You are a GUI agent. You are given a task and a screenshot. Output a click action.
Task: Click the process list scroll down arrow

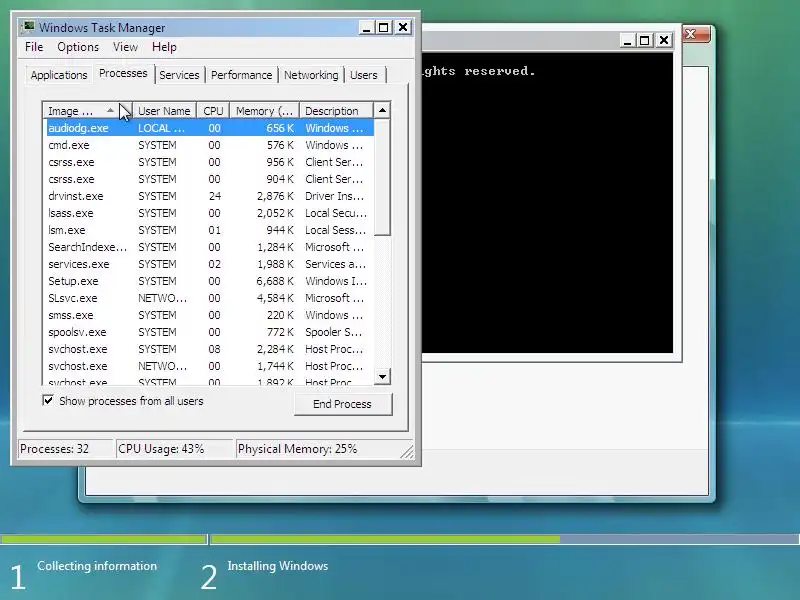pyautogui.click(x=382, y=377)
